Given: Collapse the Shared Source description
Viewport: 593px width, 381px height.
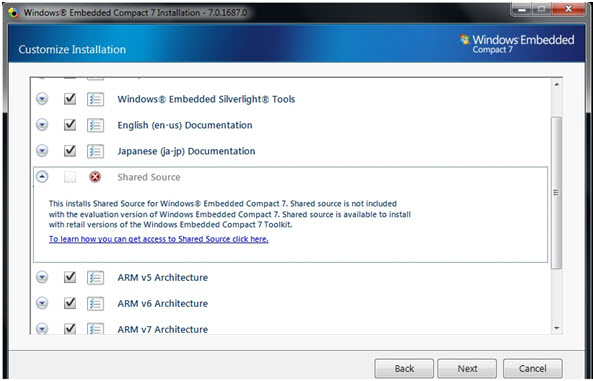Looking at the screenshot, I should [x=42, y=177].
